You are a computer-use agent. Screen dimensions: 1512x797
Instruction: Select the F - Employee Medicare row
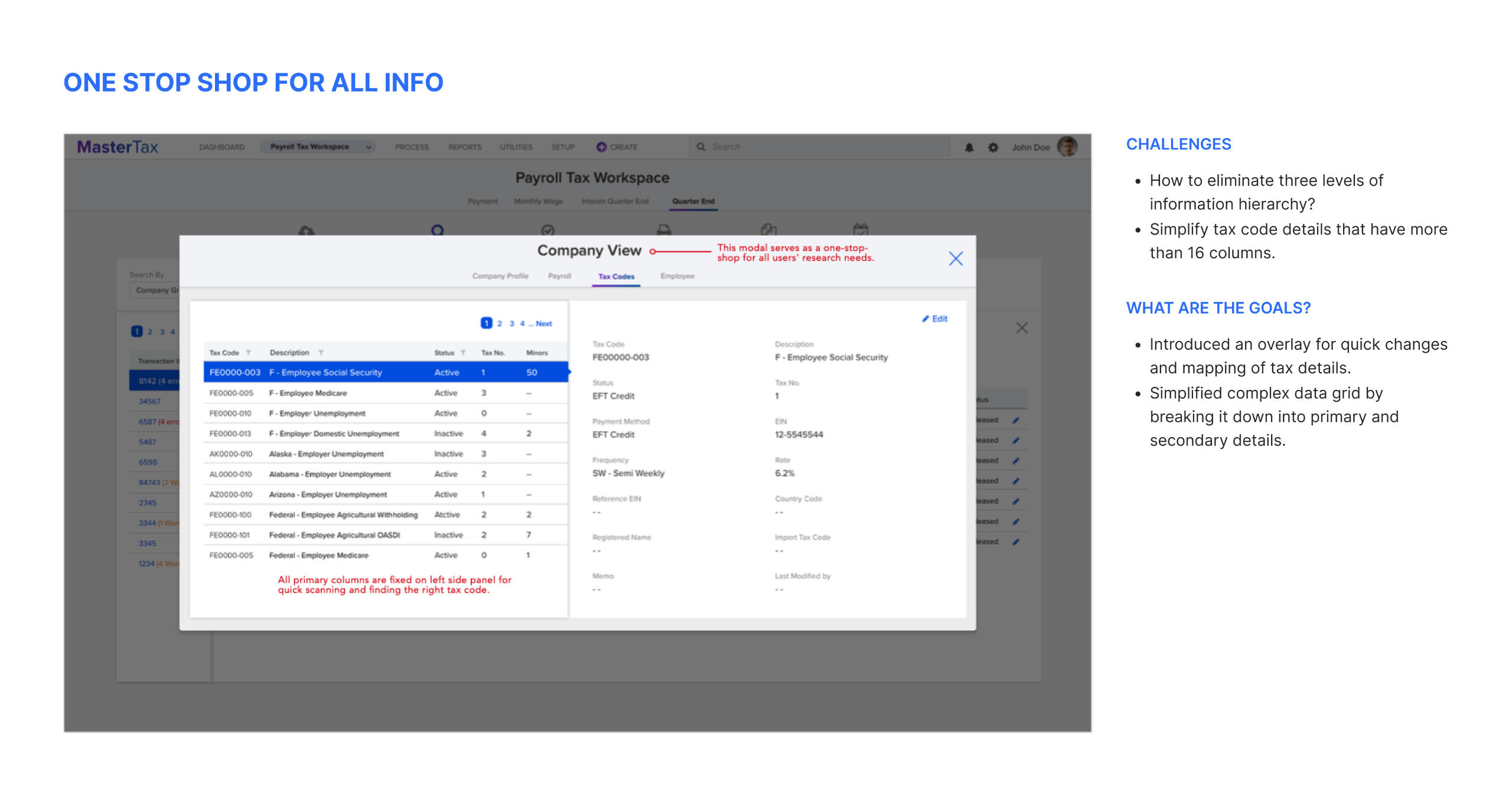[x=307, y=393]
